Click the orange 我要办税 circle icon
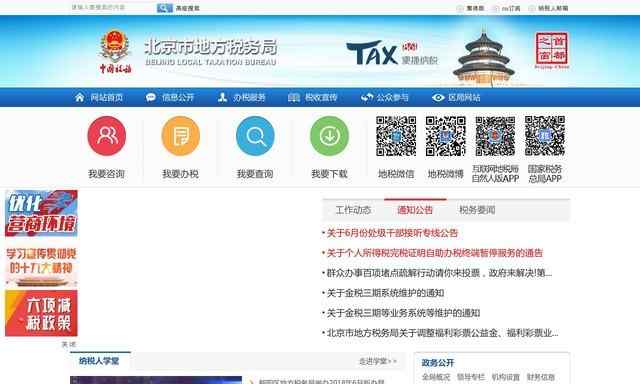 coord(180,136)
